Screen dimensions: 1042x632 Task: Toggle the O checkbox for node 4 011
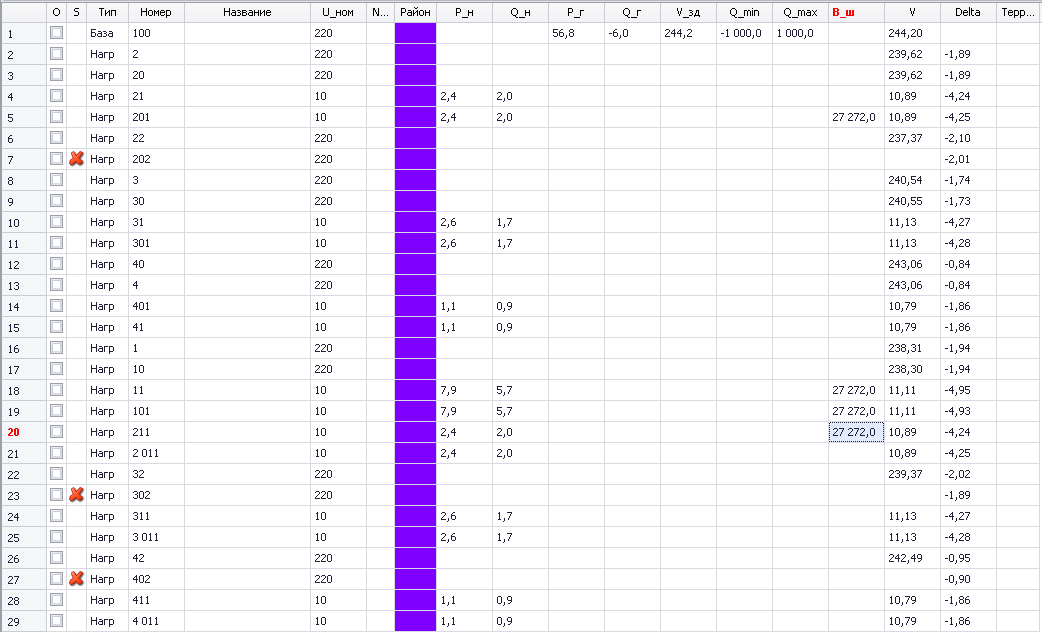[56, 621]
